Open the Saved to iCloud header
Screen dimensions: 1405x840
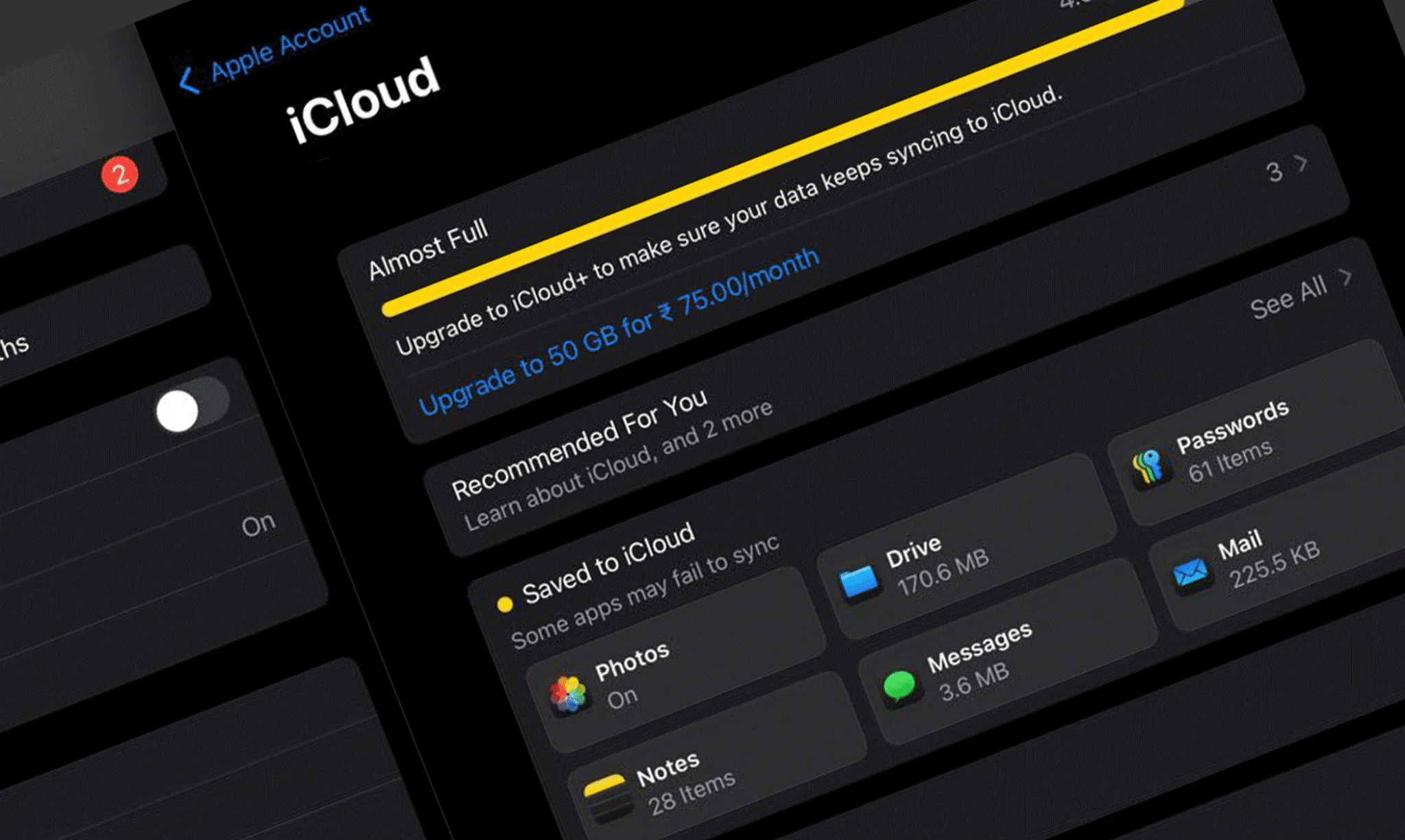tap(608, 563)
